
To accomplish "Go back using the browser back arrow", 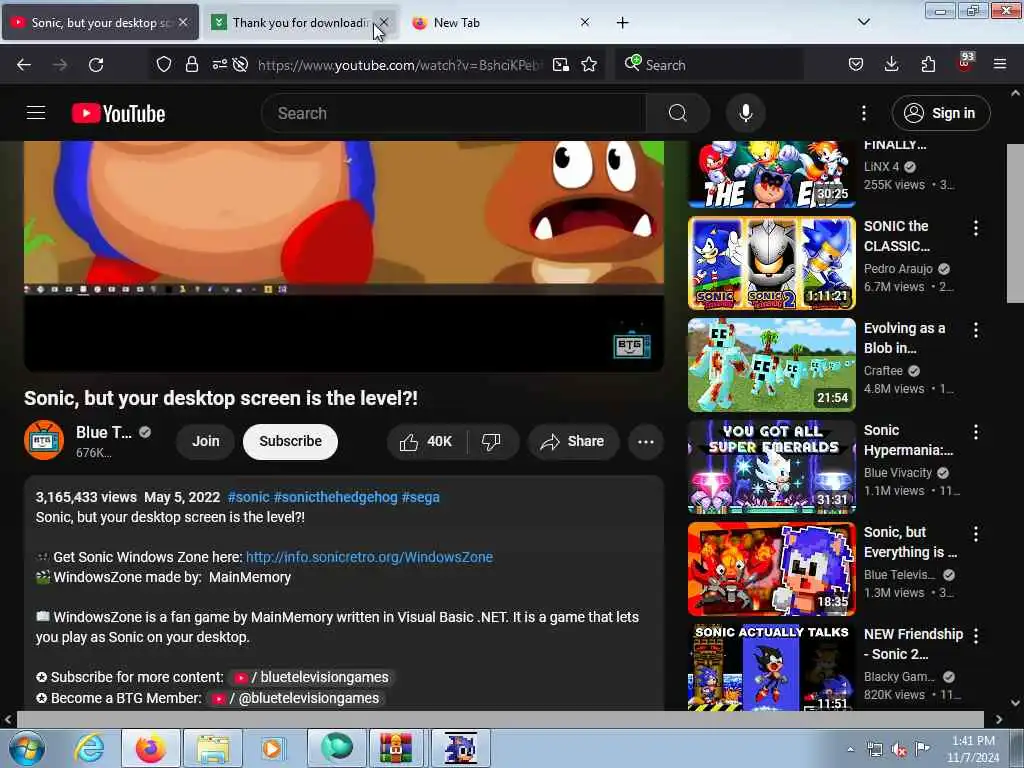I will [x=24, y=65].
